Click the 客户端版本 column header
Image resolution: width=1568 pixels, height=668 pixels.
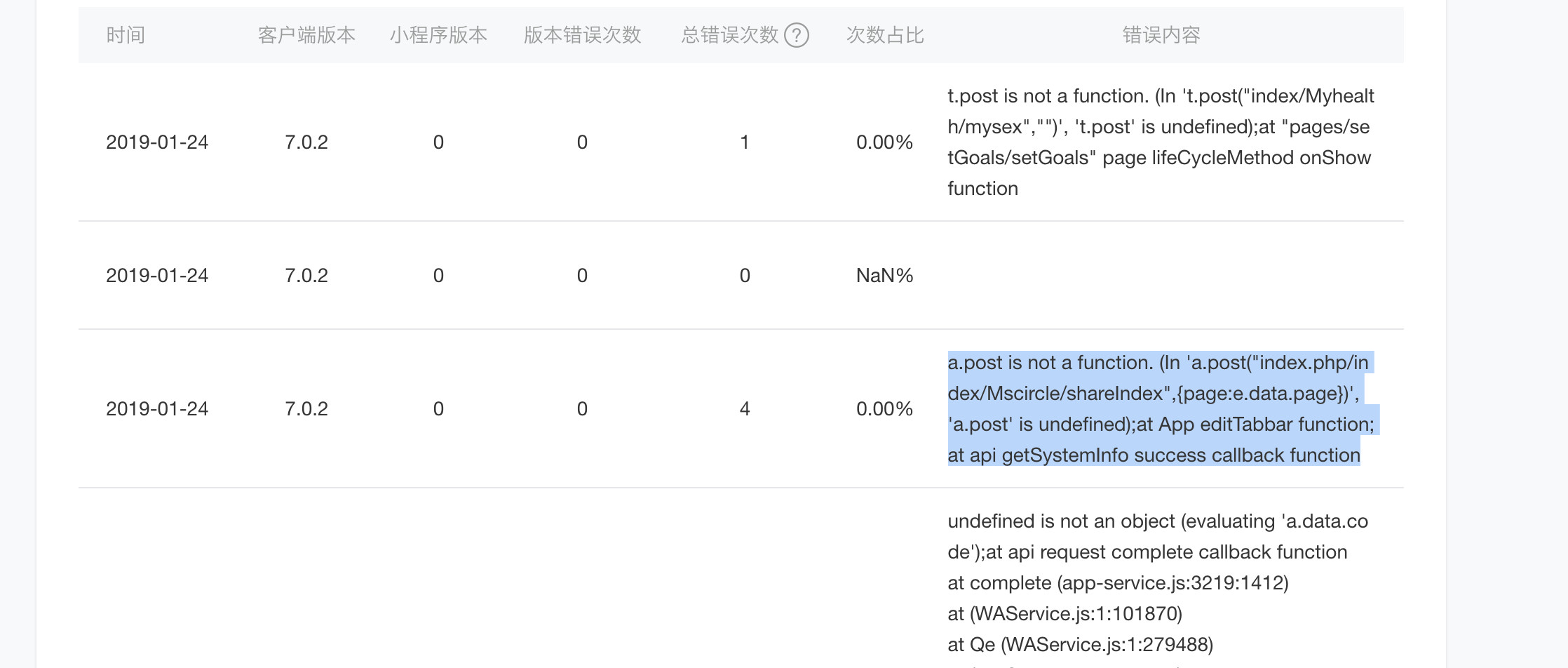(306, 35)
